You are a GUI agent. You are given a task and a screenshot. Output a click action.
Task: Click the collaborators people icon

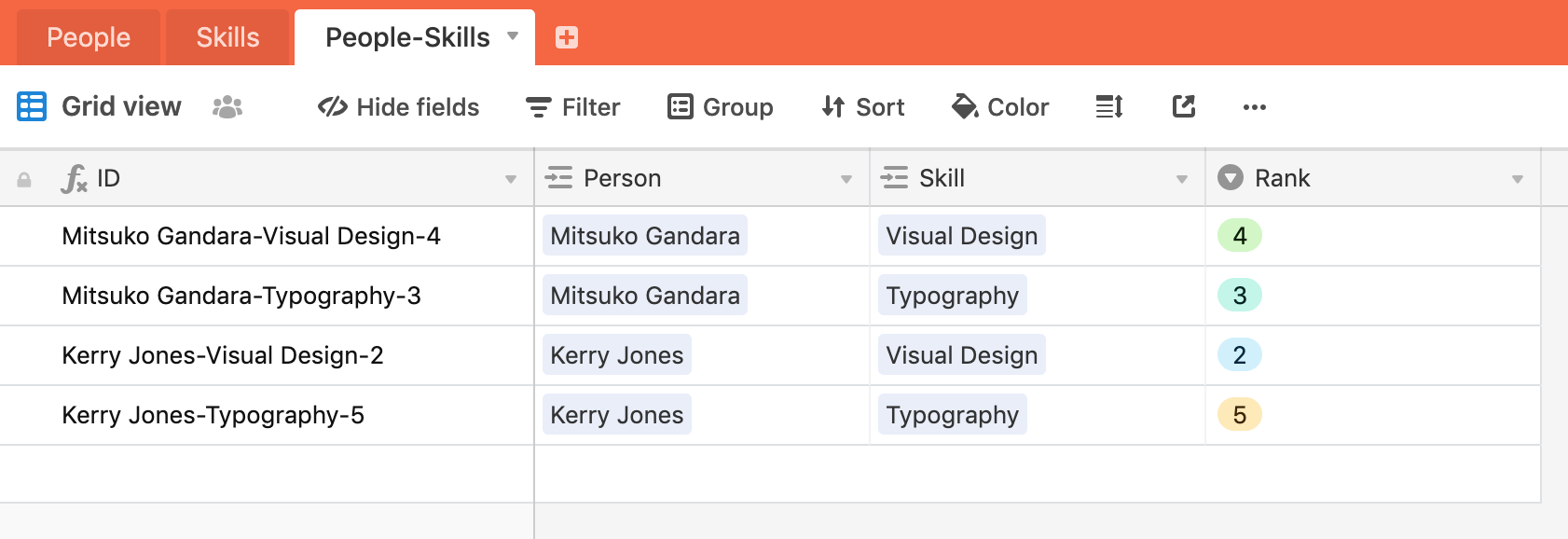(227, 107)
